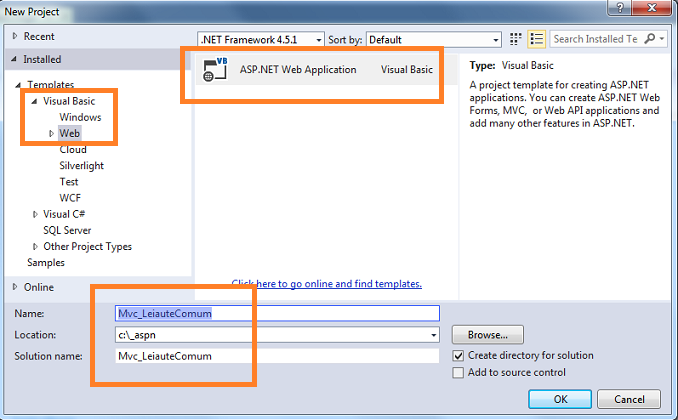The image size is (678, 420).
Task: Click the Search Installed Templates box
Action: 597,39
